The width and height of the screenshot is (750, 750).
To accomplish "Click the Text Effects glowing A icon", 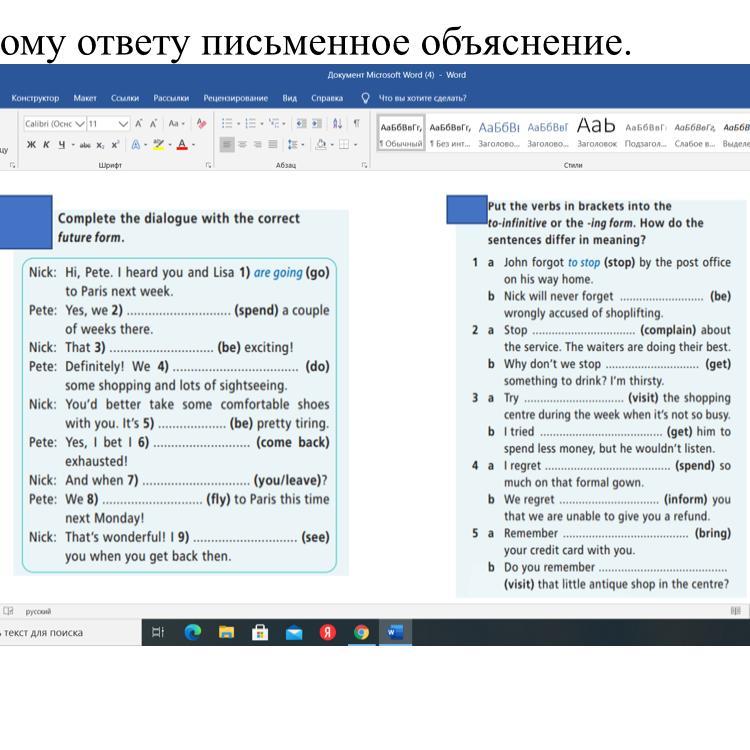I will point(136,144).
